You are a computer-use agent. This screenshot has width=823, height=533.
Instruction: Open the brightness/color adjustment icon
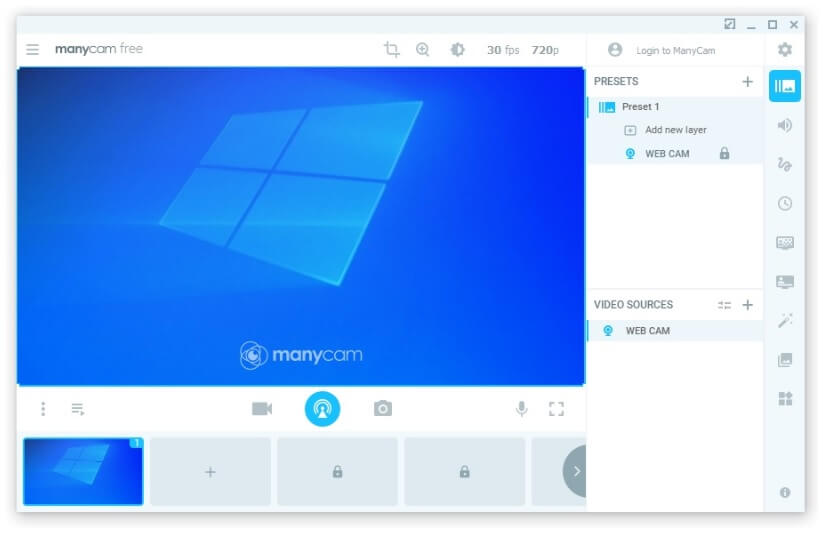click(457, 49)
